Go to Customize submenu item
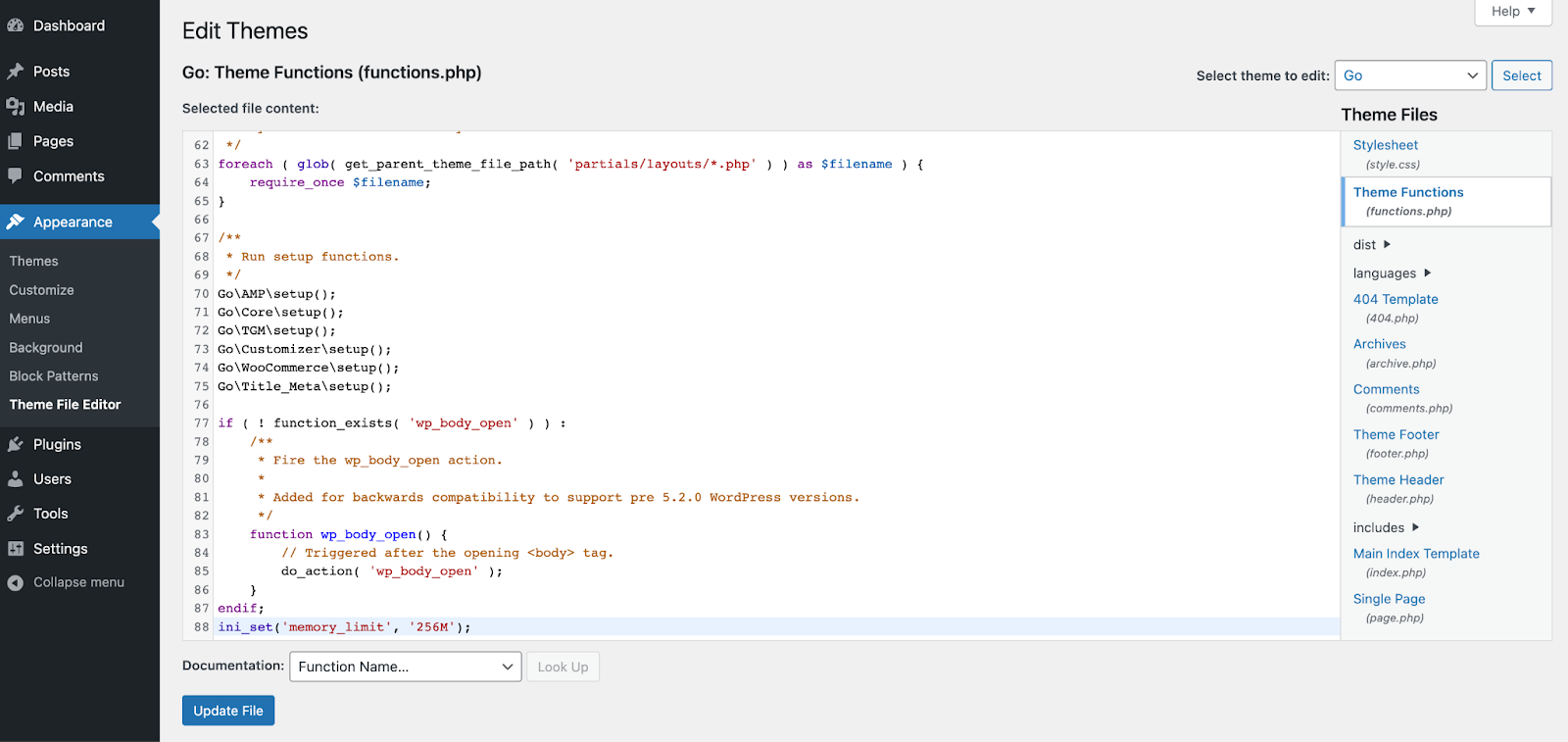 [x=42, y=290]
